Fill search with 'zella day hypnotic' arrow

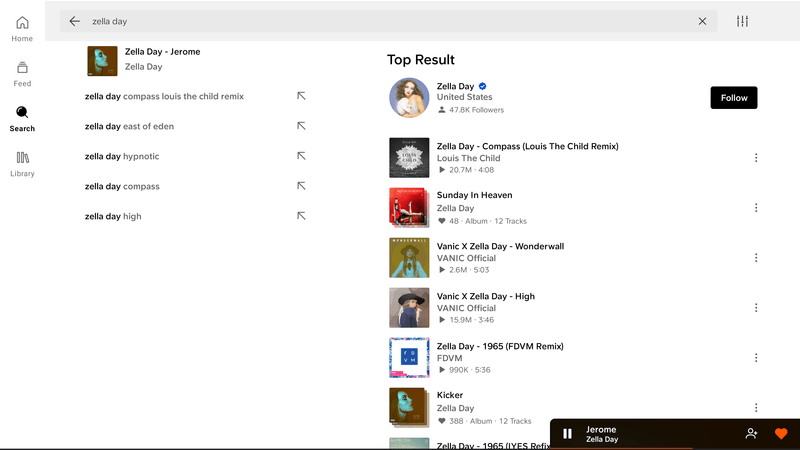tap(301, 156)
